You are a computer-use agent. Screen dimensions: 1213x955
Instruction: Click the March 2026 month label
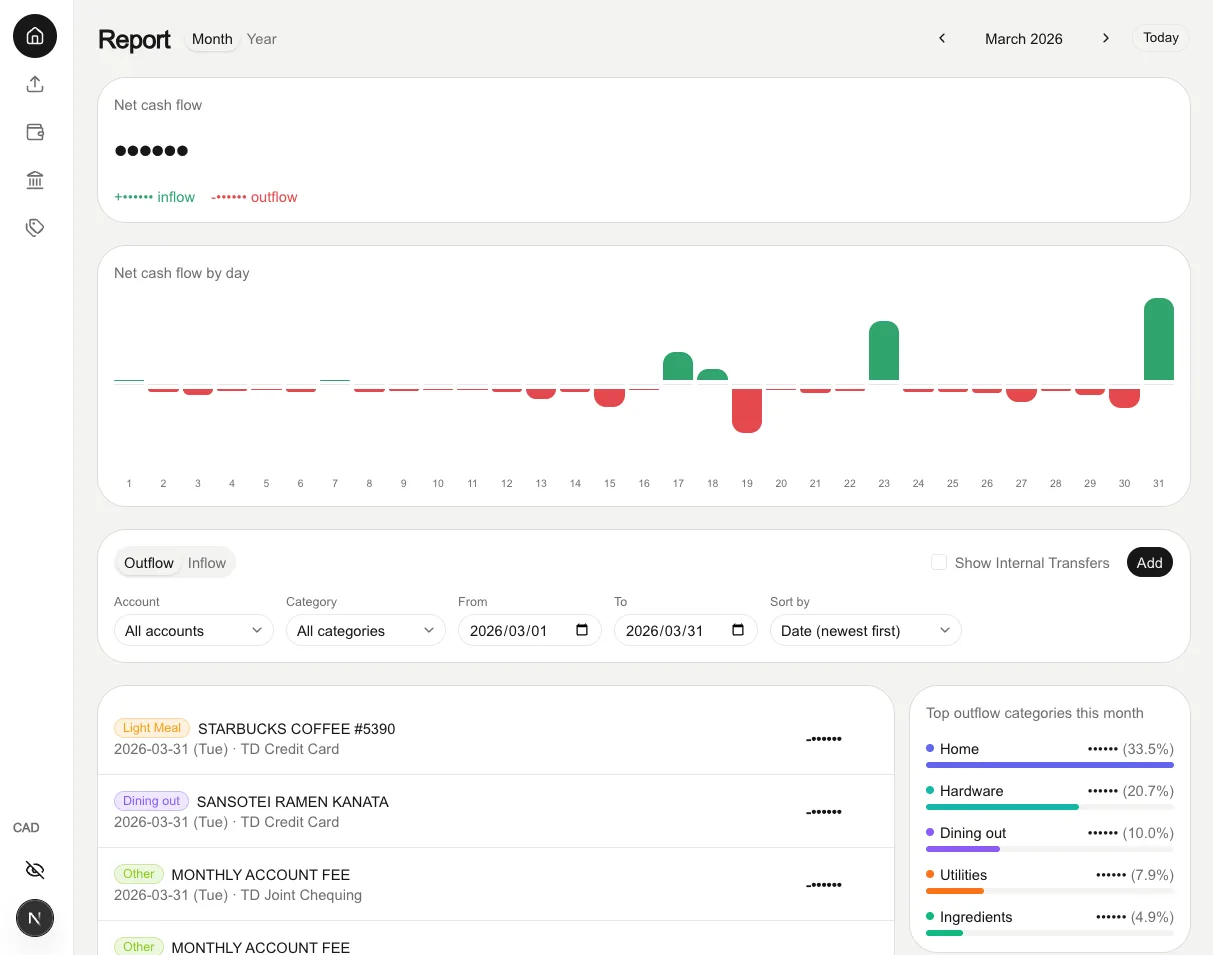(1024, 39)
